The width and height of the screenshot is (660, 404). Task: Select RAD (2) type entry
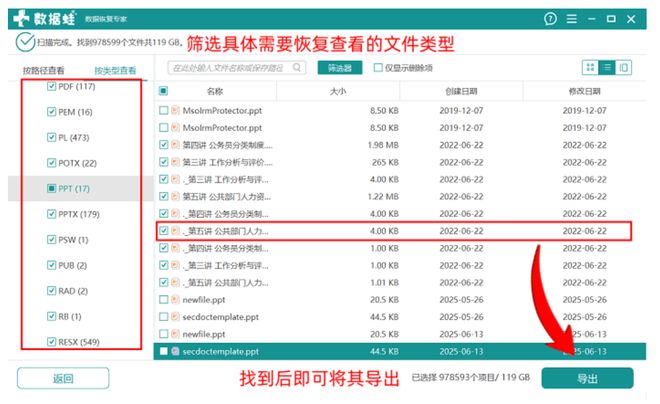pyautogui.click(x=73, y=291)
